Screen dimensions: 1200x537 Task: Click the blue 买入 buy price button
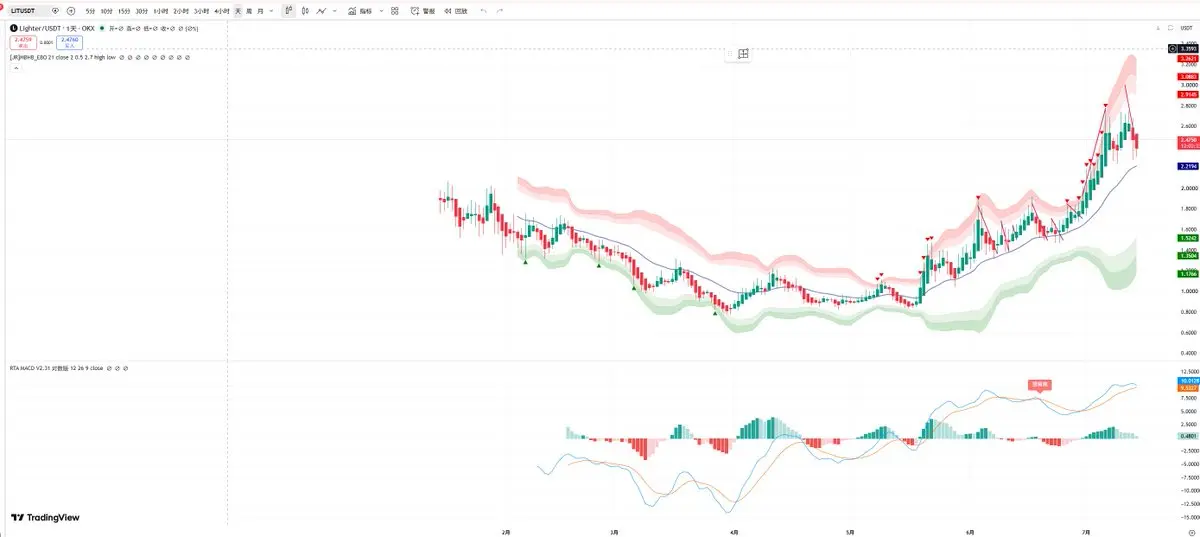point(69,43)
